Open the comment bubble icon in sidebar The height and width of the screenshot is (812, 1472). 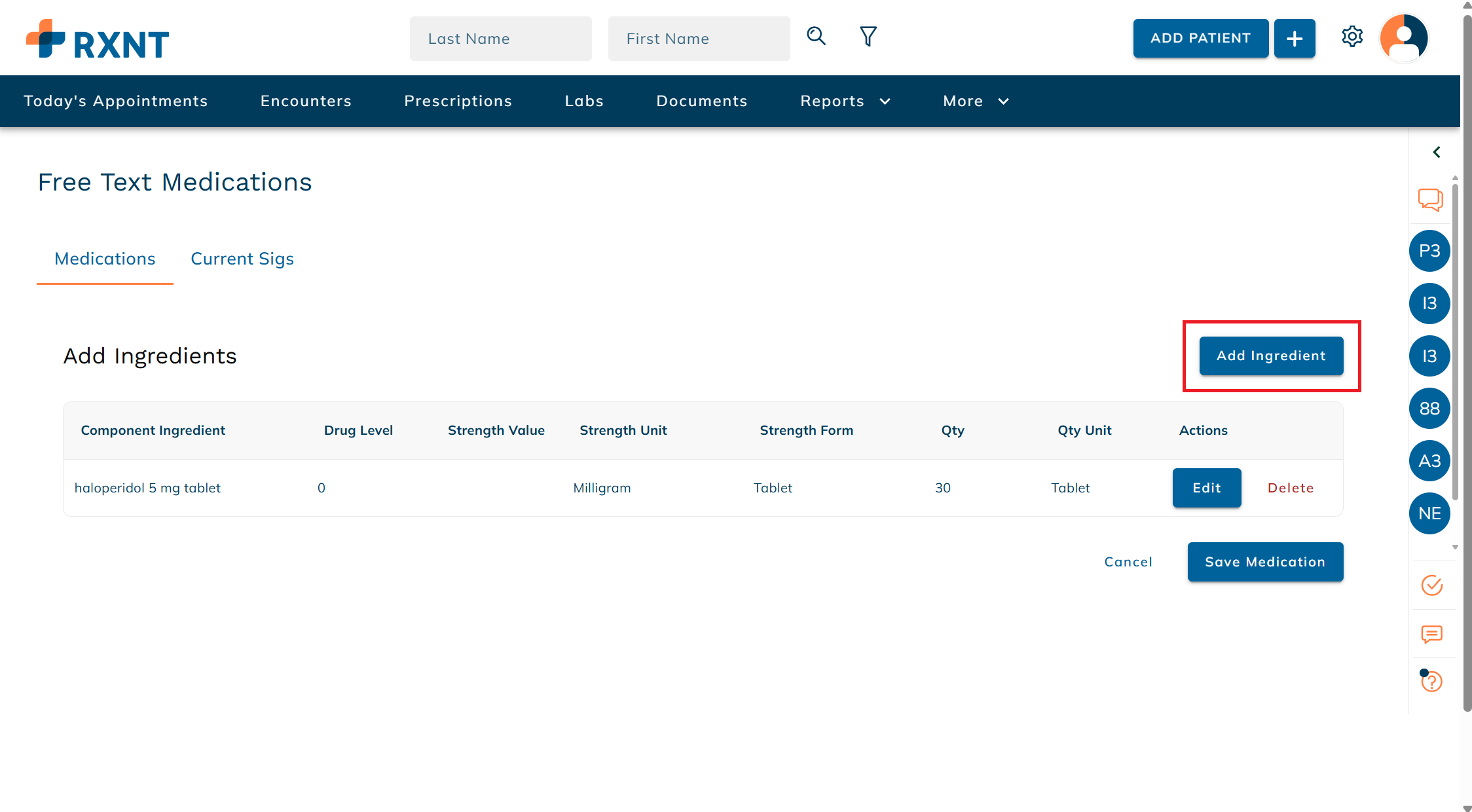[1432, 635]
